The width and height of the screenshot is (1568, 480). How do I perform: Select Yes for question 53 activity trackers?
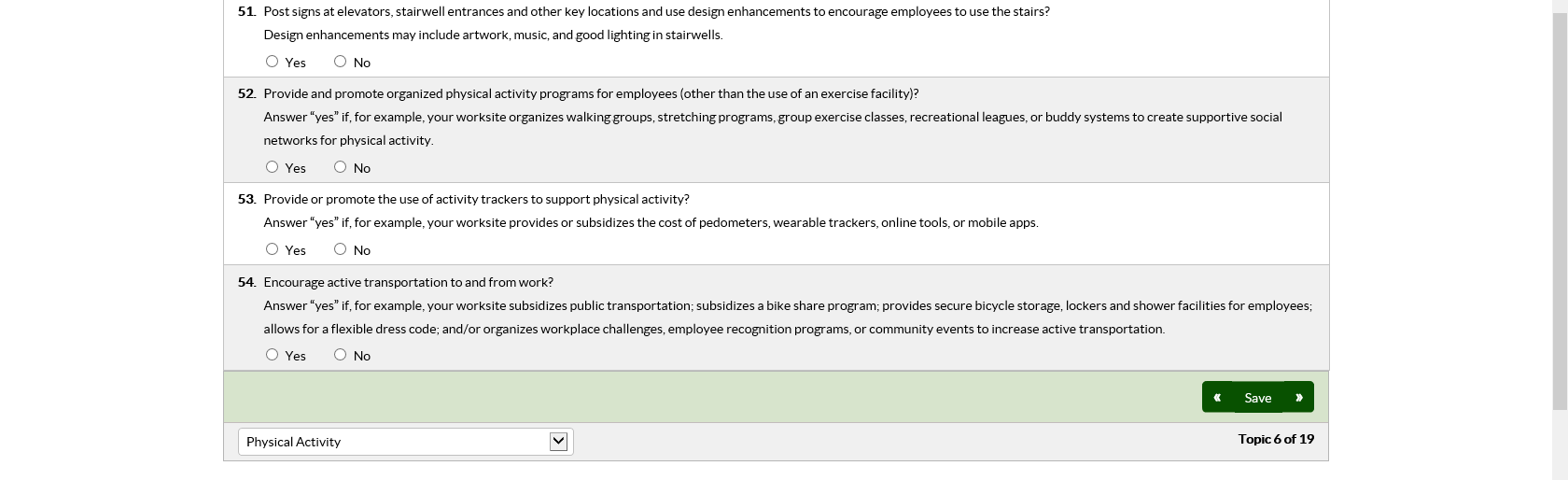[x=272, y=249]
